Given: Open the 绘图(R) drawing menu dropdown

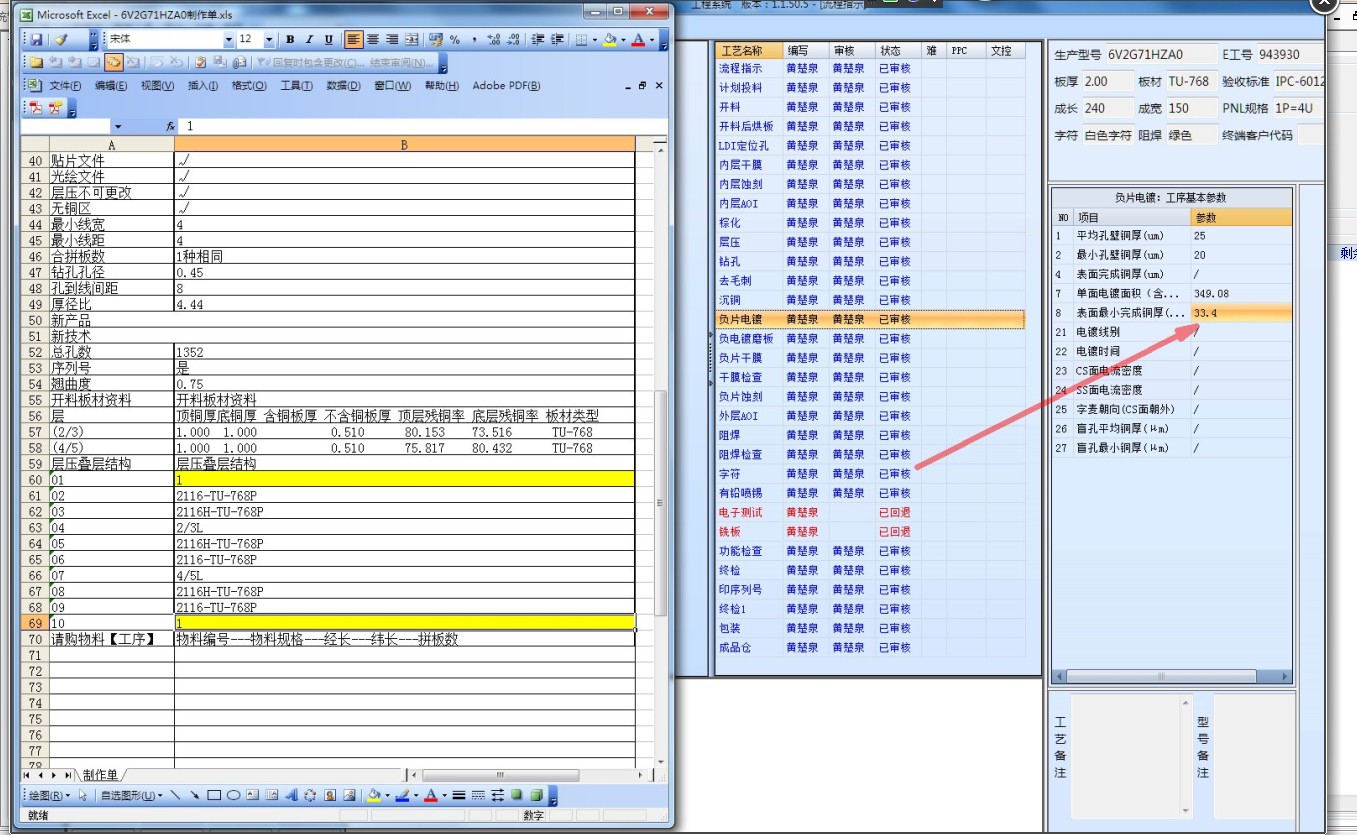Looking at the screenshot, I should tap(50, 795).
